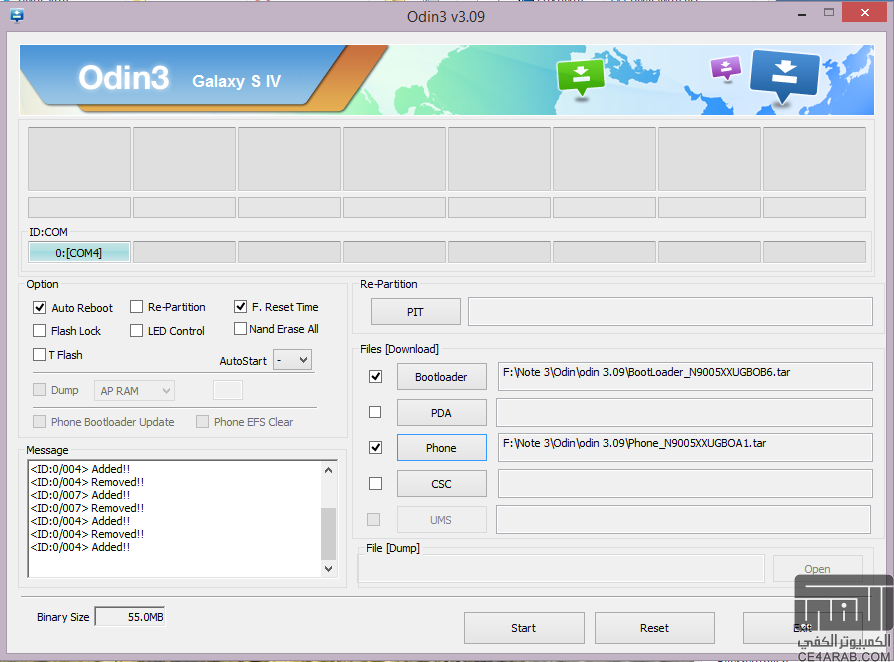Select the 0:[COM4] port slot
The height and width of the screenshot is (662, 894).
79,252
